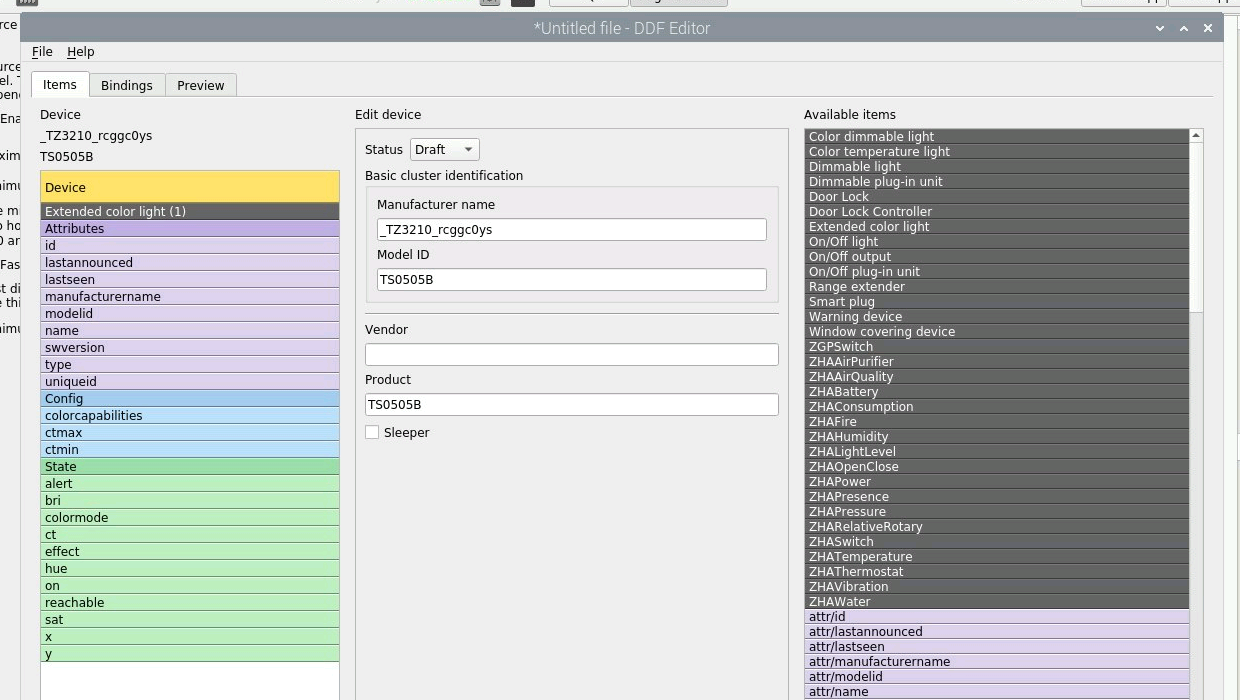Click 'ZHASwitch' in Available items
Screen dimensions: 1240x700
coord(997,542)
